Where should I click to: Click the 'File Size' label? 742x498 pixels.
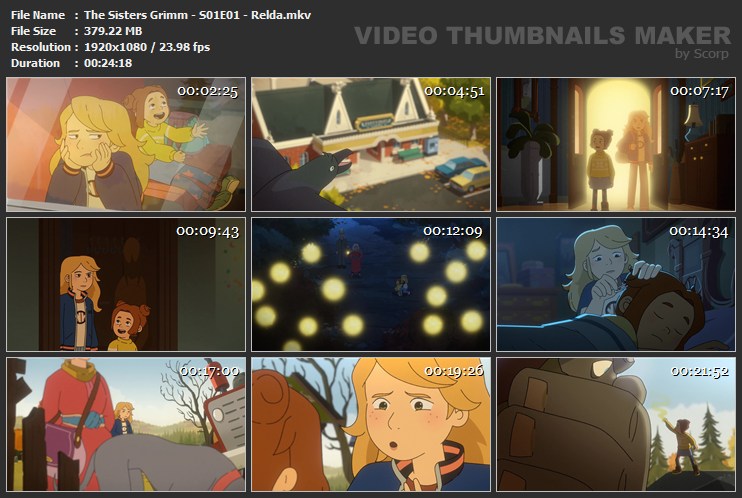34,31
